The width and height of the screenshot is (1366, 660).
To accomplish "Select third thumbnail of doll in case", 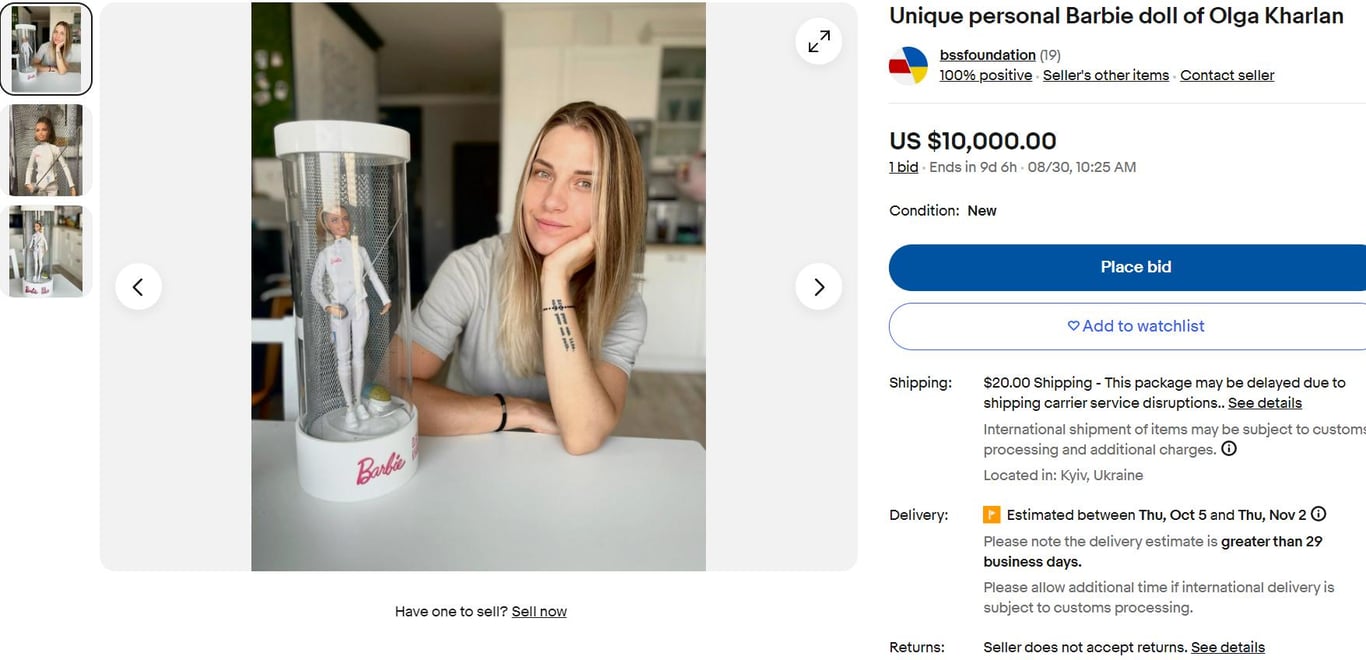I will pyautogui.click(x=46, y=251).
